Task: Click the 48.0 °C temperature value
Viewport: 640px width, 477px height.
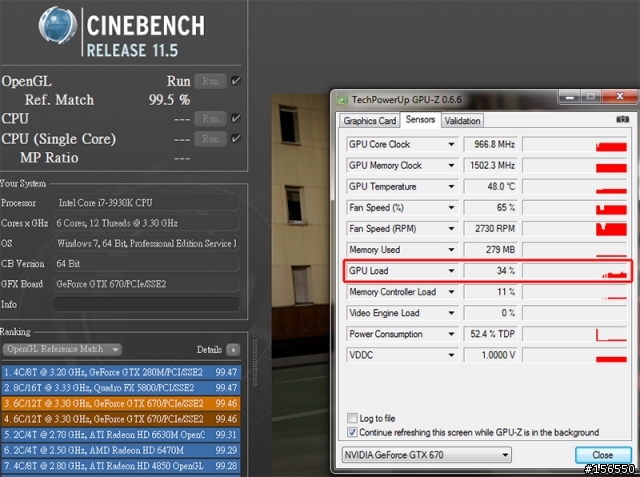Action: coord(491,186)
